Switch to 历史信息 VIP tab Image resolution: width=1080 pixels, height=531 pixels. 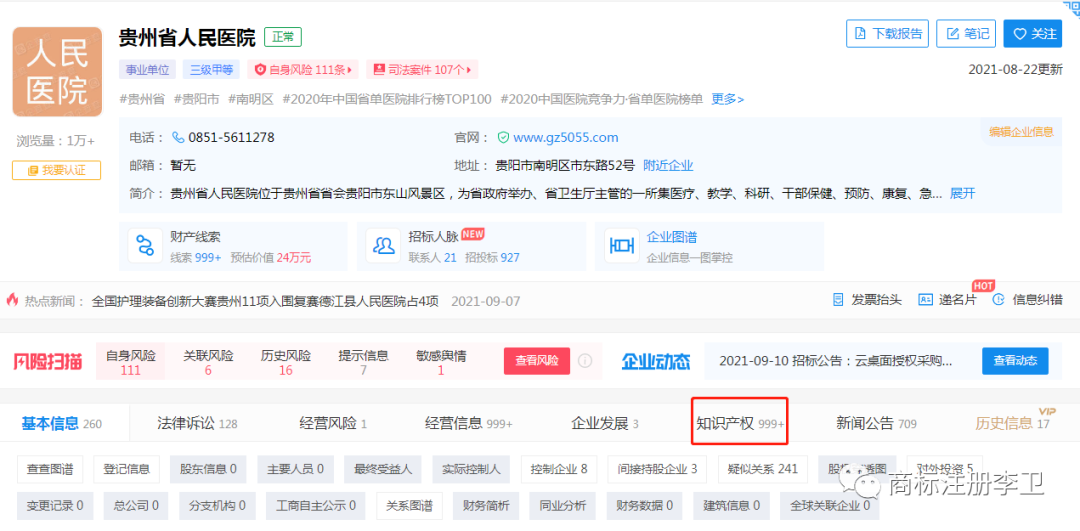tap(1012, 423)
